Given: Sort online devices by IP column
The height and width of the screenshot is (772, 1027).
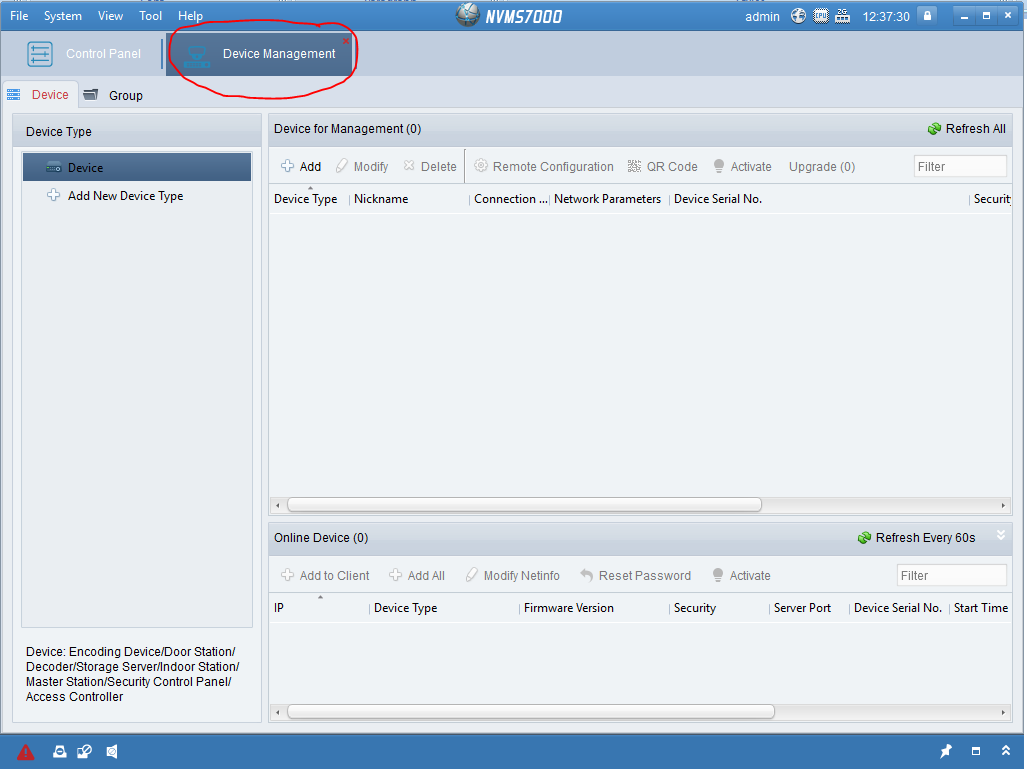Looking at the screenshot, I should click(279, 608).
